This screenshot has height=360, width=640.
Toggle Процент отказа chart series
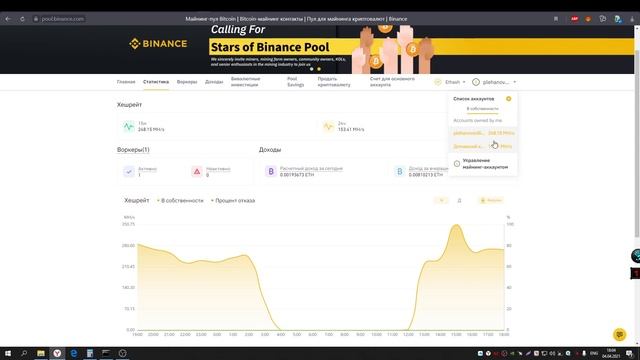(x=233, y=200)
